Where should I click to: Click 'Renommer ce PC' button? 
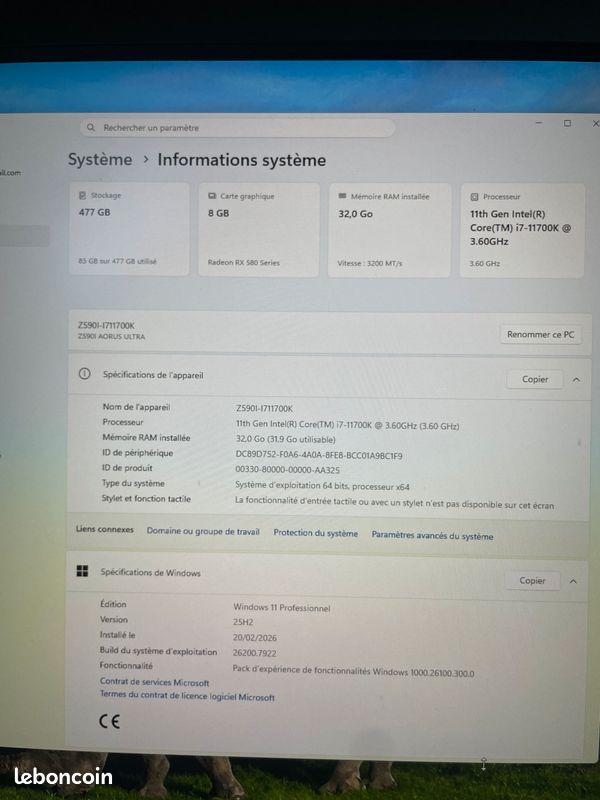540,335
